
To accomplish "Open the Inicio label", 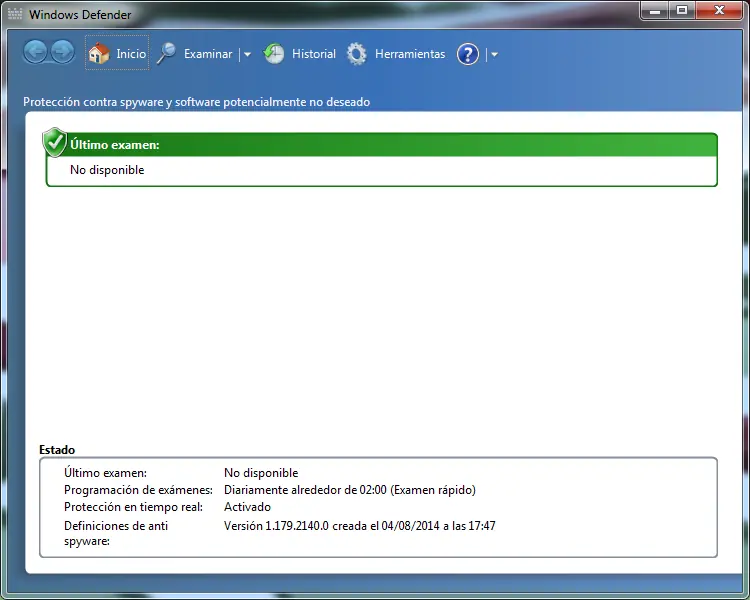I will click(x=131, y=54).
